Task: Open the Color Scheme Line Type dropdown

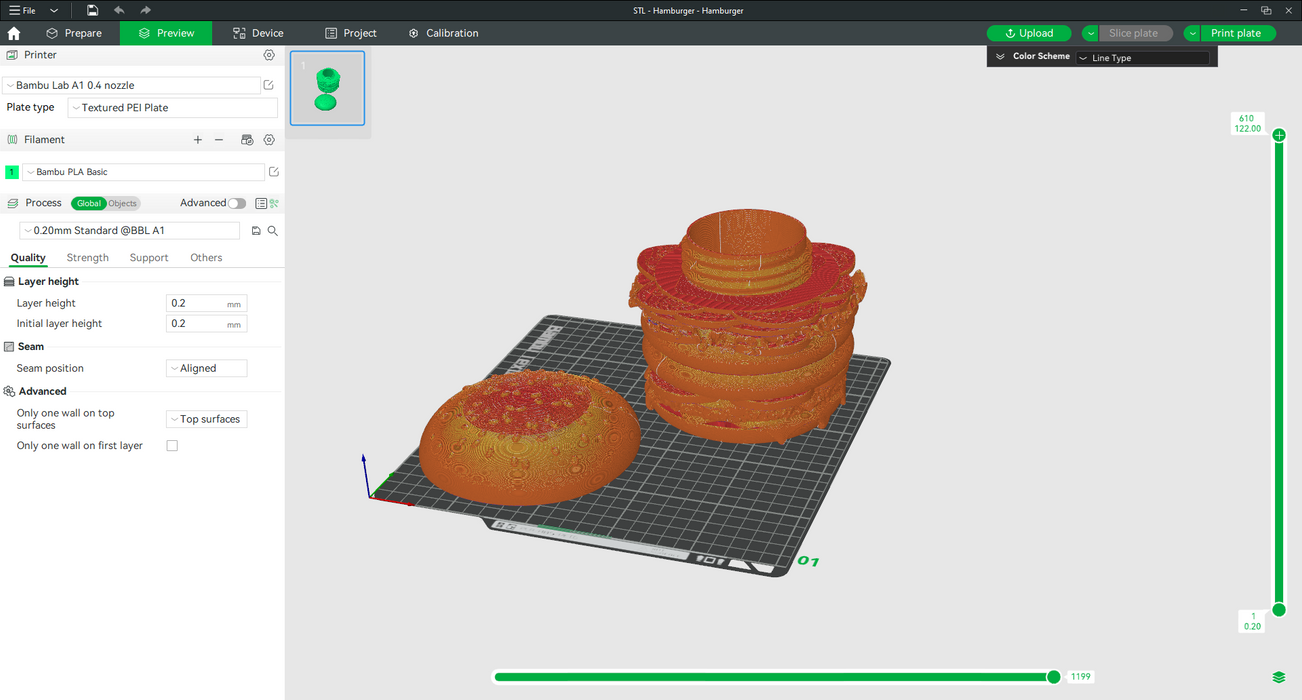Action: (x=1142, y=58)
